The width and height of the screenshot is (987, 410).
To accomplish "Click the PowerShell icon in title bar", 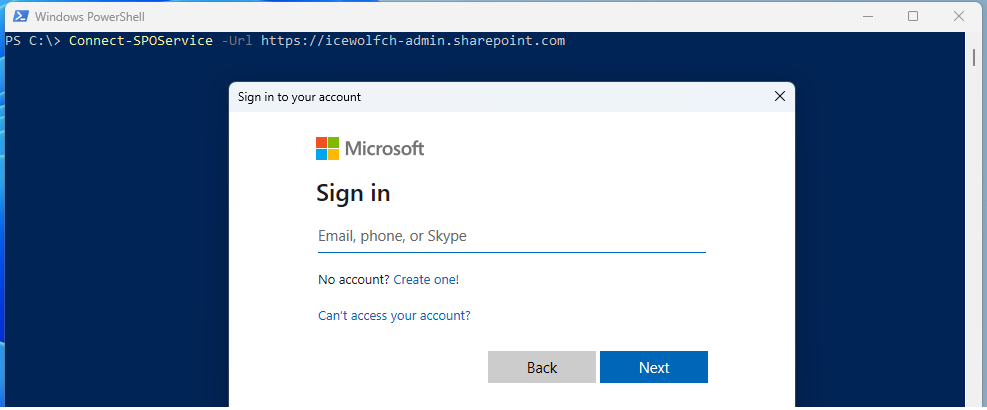I will click(18, 16).
